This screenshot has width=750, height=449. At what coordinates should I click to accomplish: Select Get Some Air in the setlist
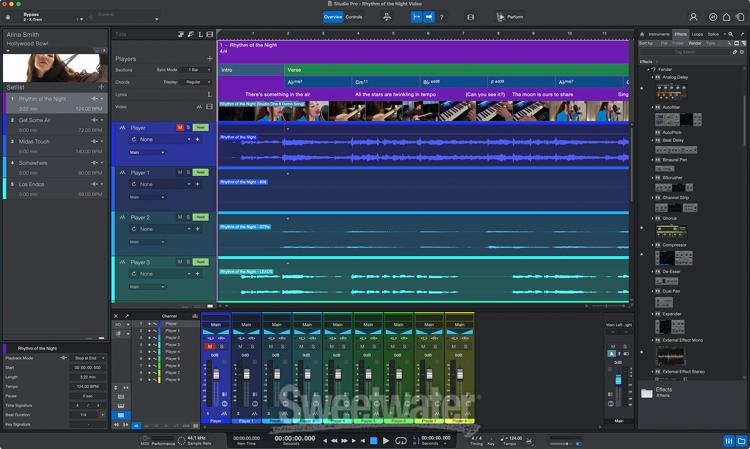(x=55, y=124)
